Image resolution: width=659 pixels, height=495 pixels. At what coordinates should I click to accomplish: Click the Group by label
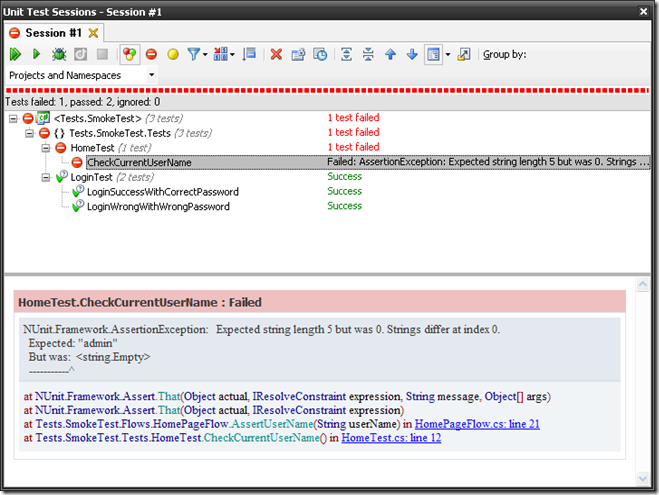(504, 55)
